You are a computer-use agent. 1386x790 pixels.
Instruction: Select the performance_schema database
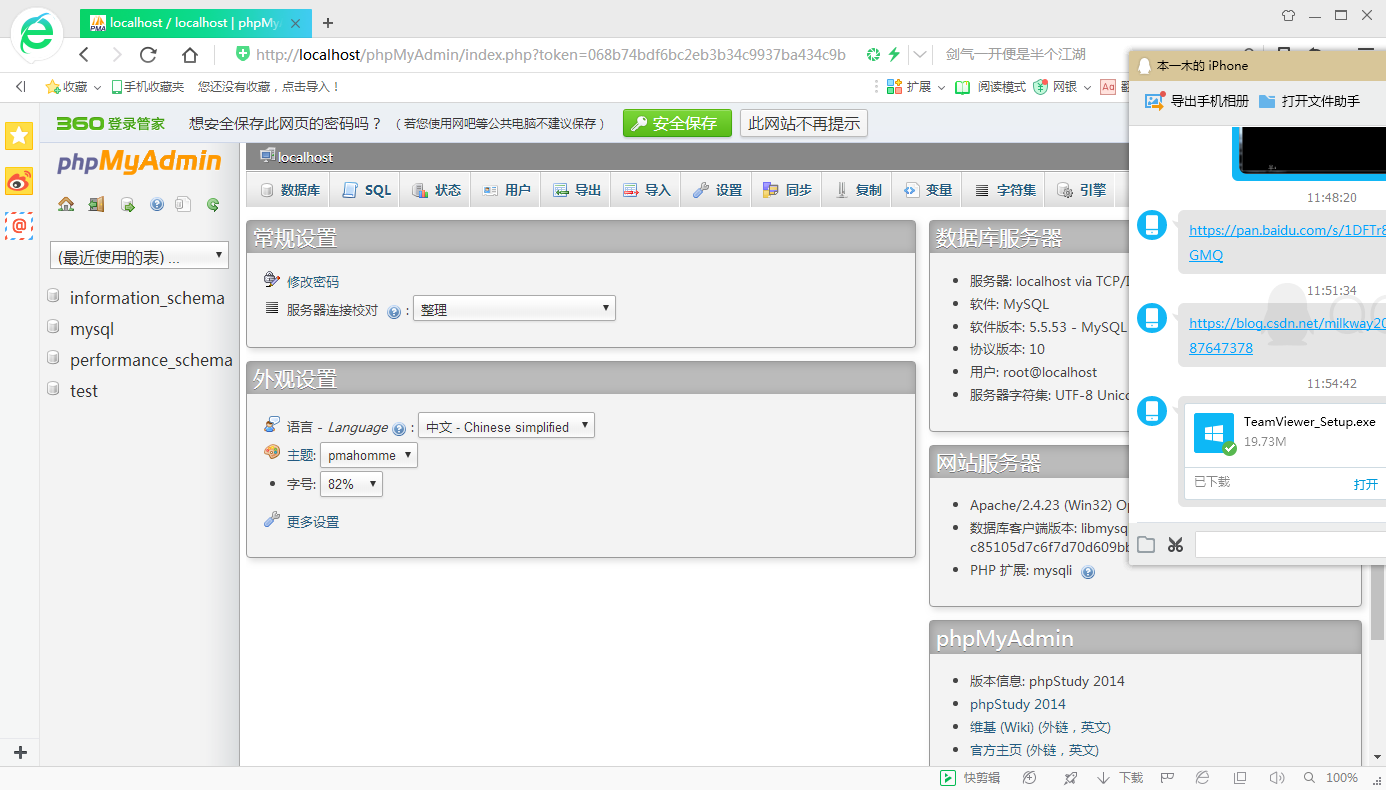(151, 360)
